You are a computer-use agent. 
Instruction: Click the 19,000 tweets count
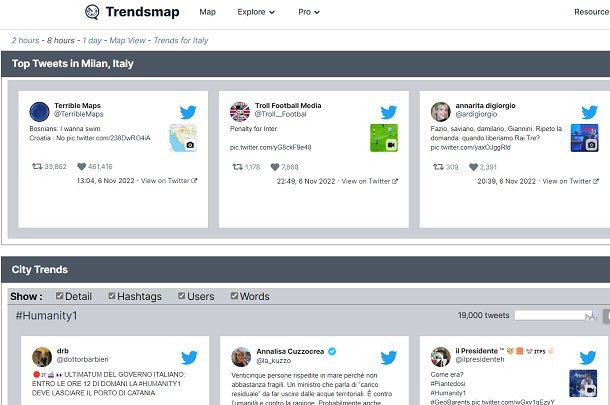(483, 316)
